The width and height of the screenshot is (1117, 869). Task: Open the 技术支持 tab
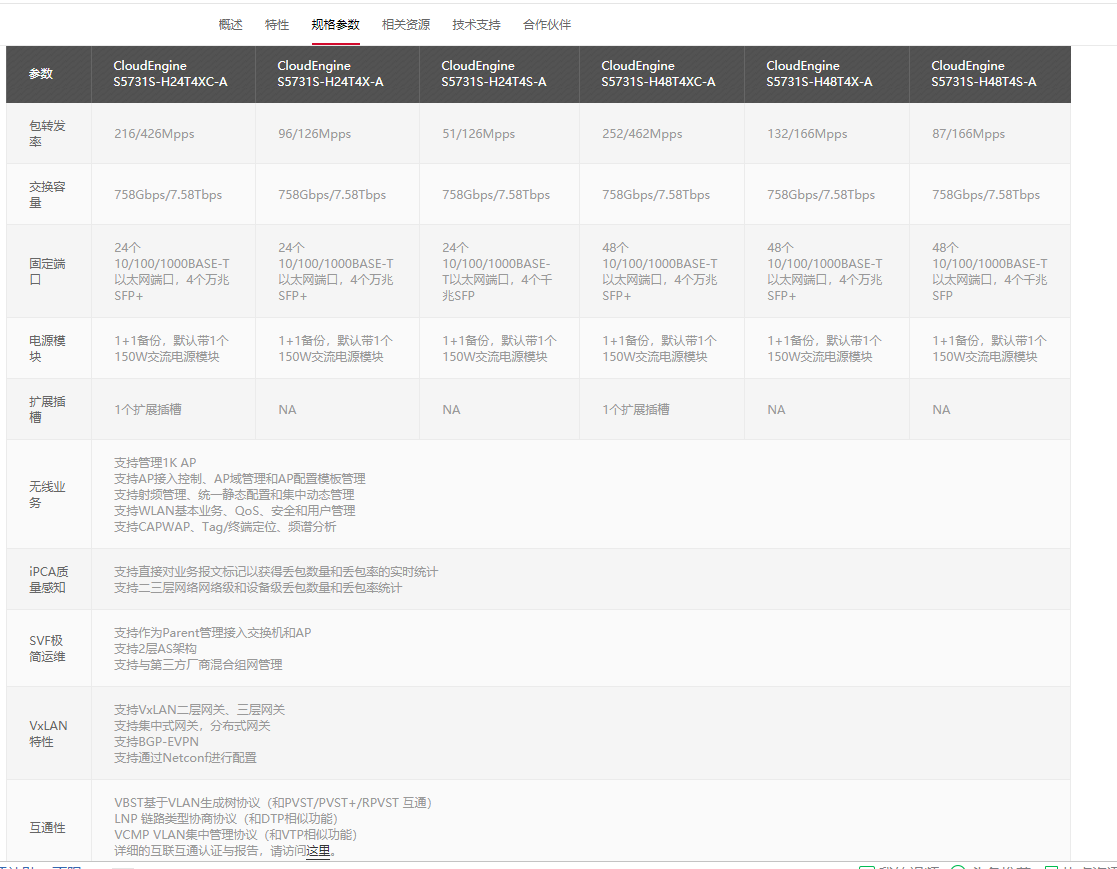point(476,25)
